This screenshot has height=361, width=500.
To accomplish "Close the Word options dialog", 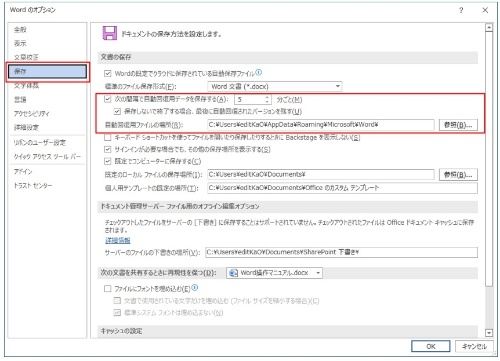I will click(485, 10).
